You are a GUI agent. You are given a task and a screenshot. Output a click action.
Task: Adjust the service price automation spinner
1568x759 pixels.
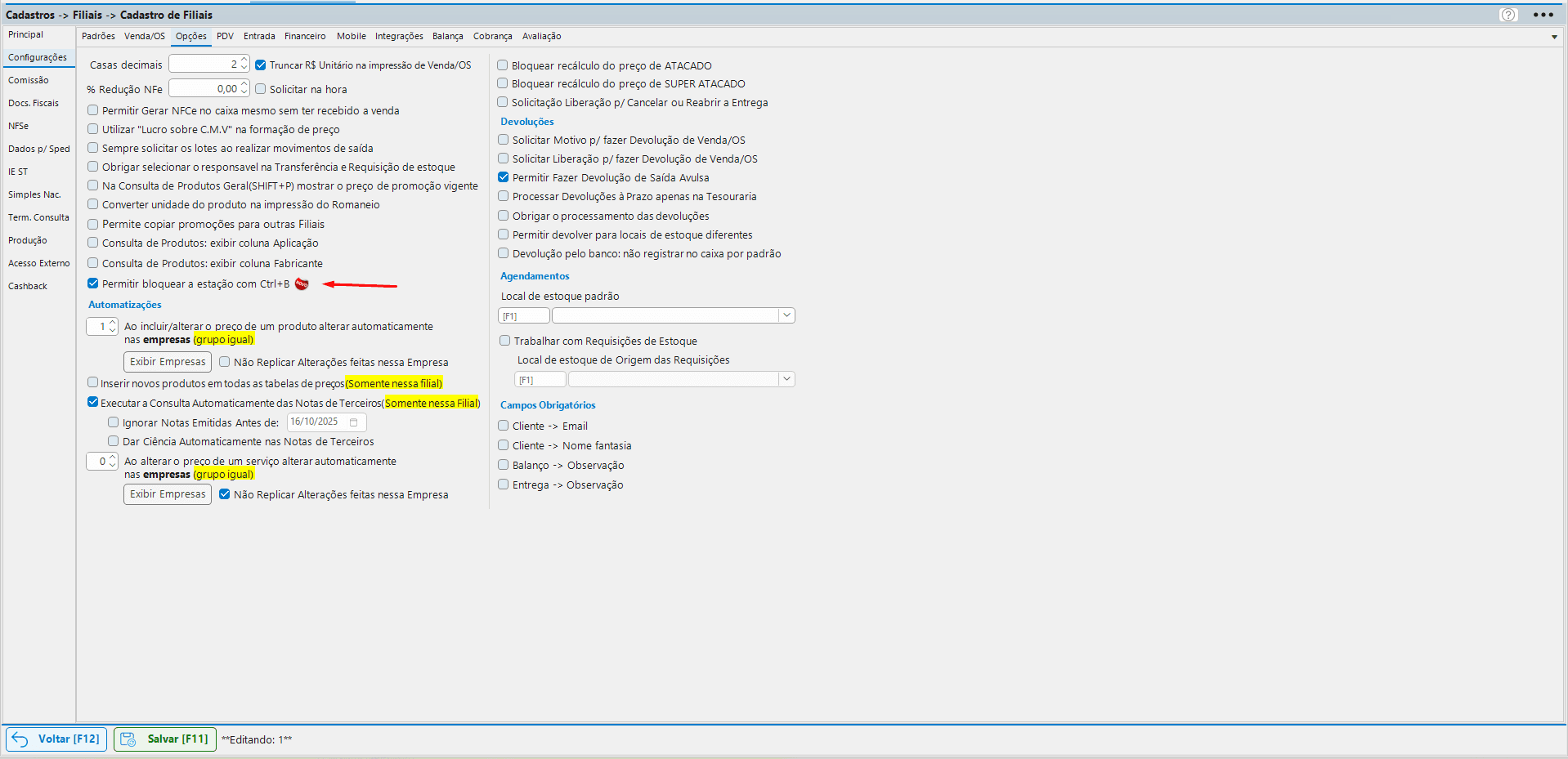[x=112, y=461]
